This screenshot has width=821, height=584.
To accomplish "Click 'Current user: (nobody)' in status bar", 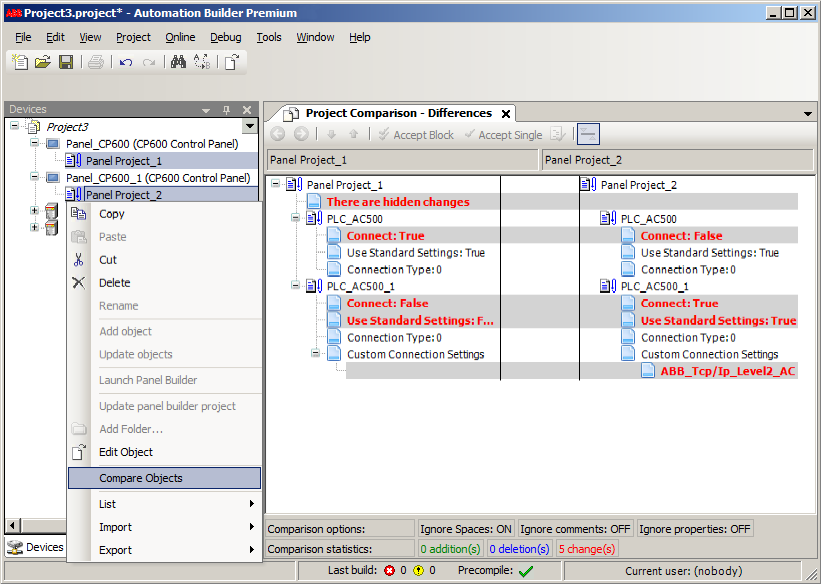I will click(x=683, y=571).
